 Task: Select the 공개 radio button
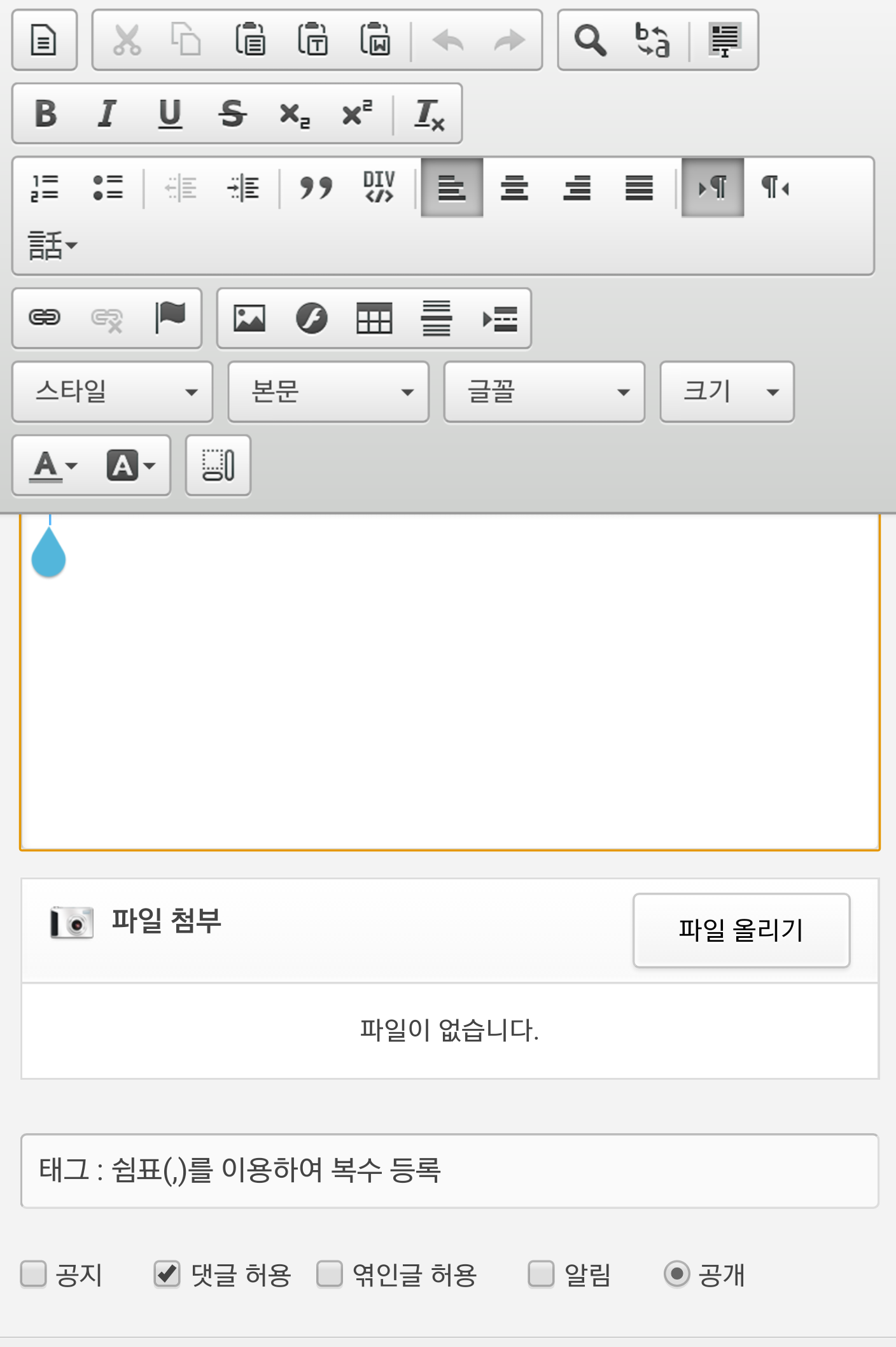(x=676, y=1274)
